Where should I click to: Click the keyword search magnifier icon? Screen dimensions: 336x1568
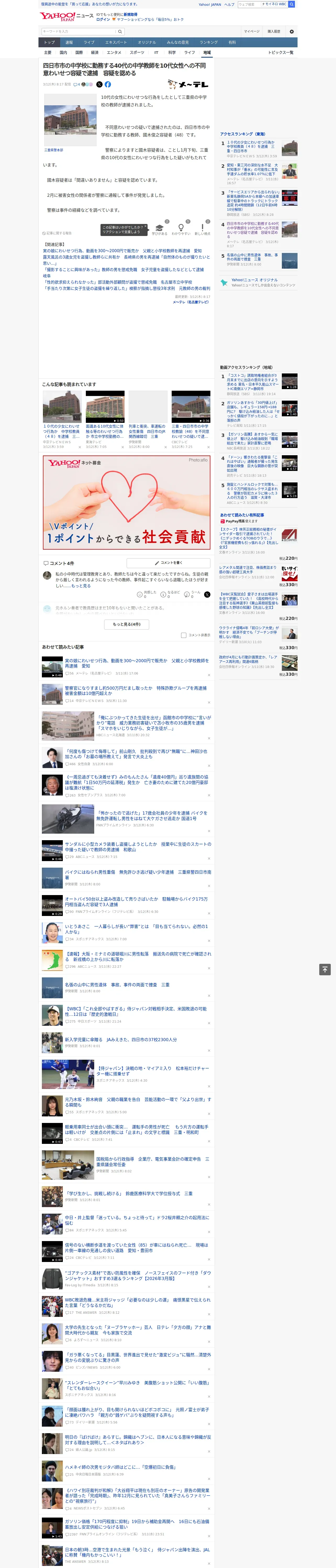point(120,32)
